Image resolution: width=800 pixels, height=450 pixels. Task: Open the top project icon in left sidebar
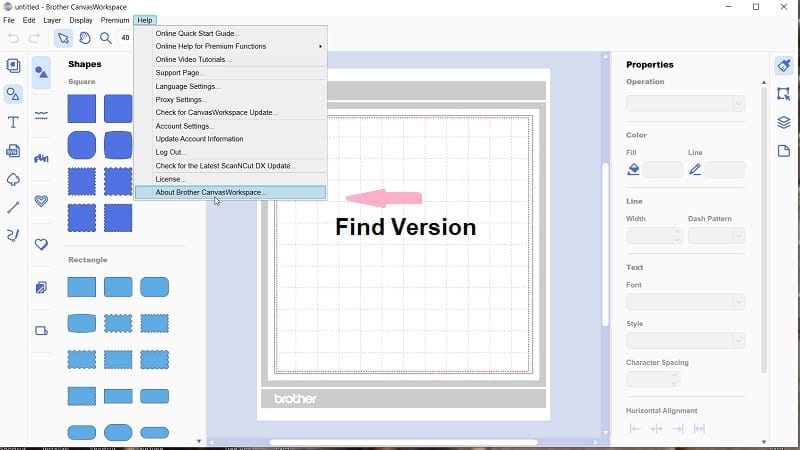[13, 65]
